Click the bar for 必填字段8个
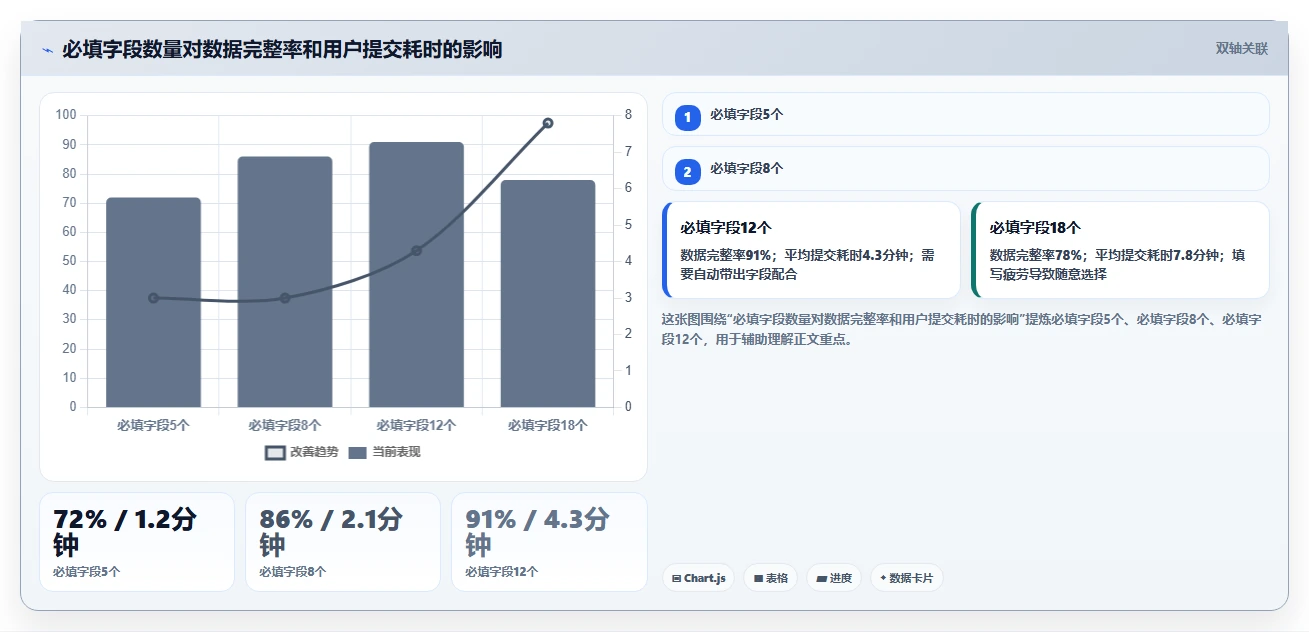Image resolution: width=1309 pixels, height=632 pixels. tap(285, 282)
